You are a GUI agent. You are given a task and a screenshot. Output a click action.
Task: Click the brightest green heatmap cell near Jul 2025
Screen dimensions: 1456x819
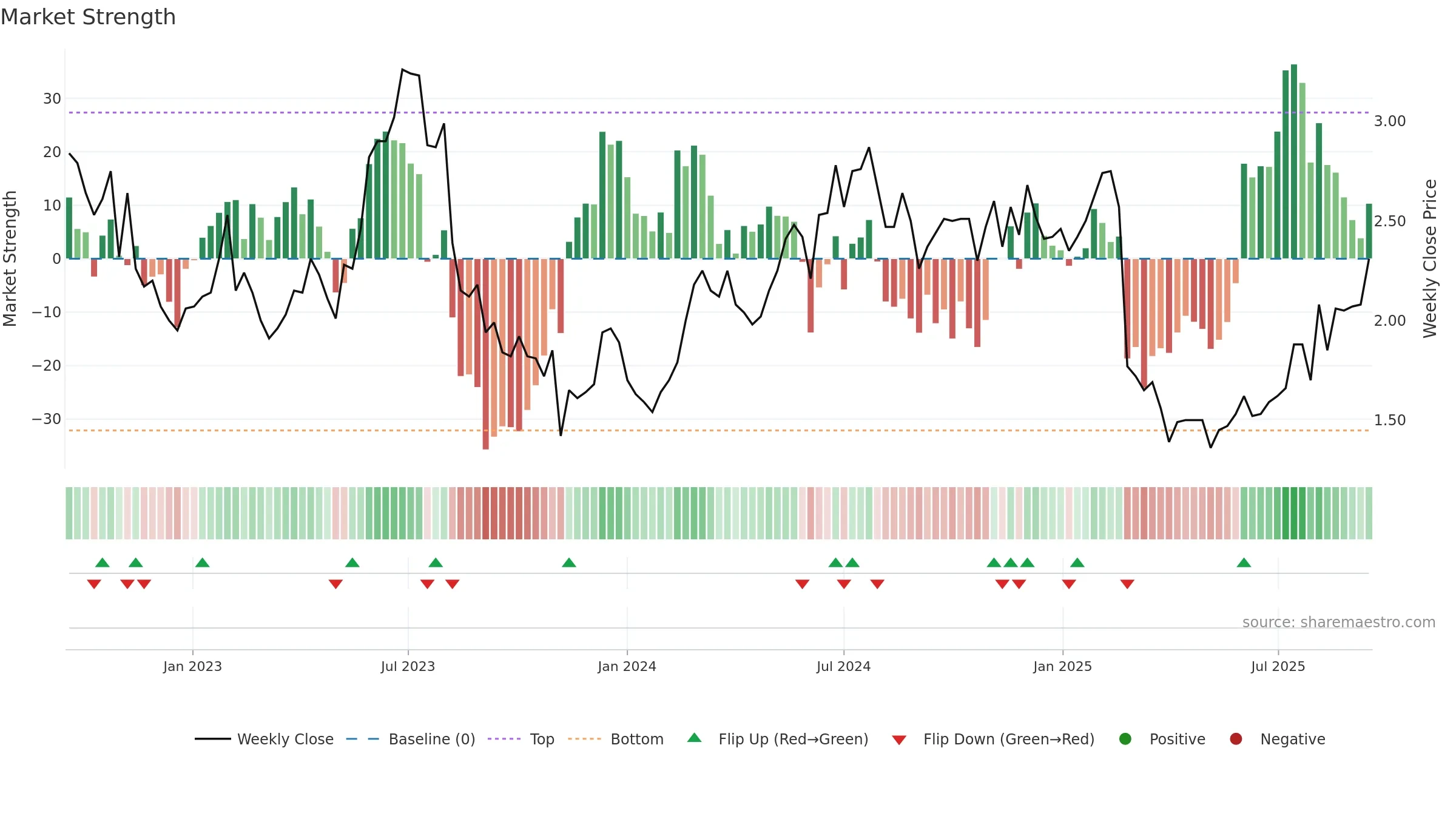click(x=1294, y=513)
